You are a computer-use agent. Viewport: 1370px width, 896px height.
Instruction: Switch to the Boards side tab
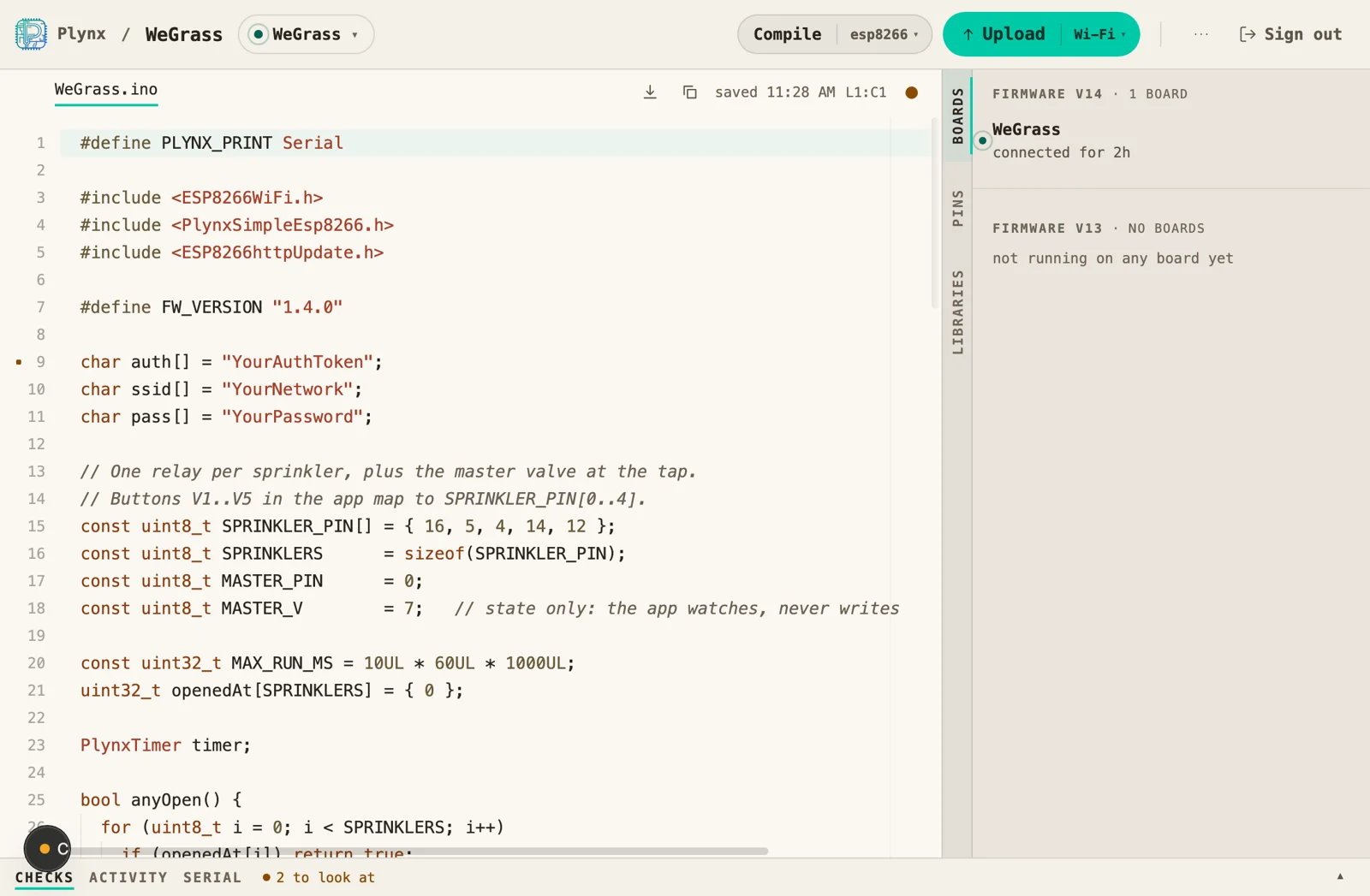tap(957, 116)
